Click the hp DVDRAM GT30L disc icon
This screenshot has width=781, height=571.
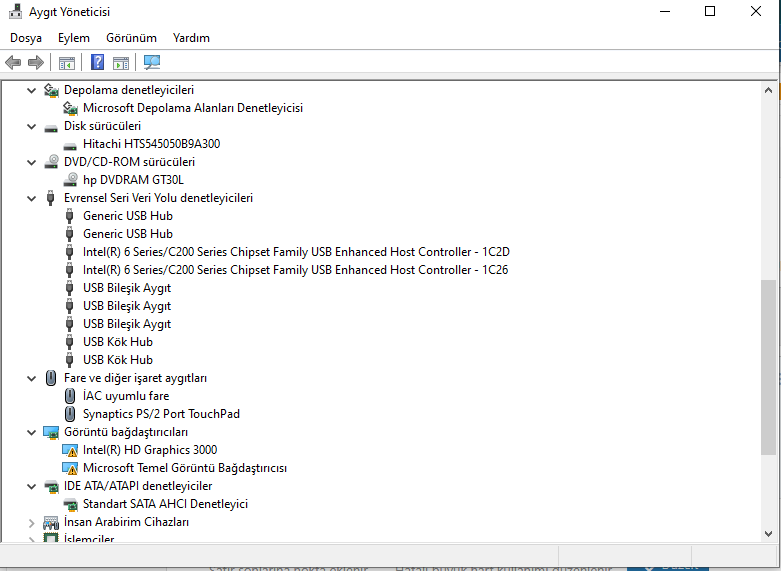point(71,180)
